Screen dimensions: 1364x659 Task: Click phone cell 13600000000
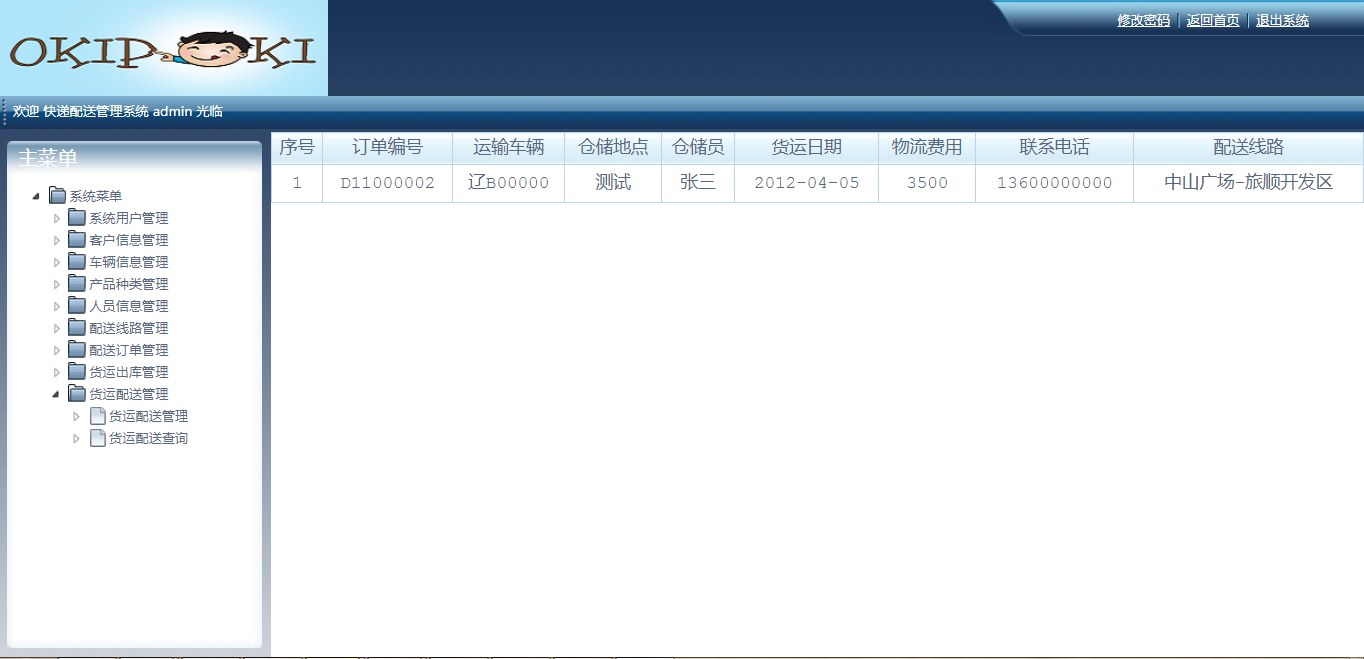coord(1055,183)
